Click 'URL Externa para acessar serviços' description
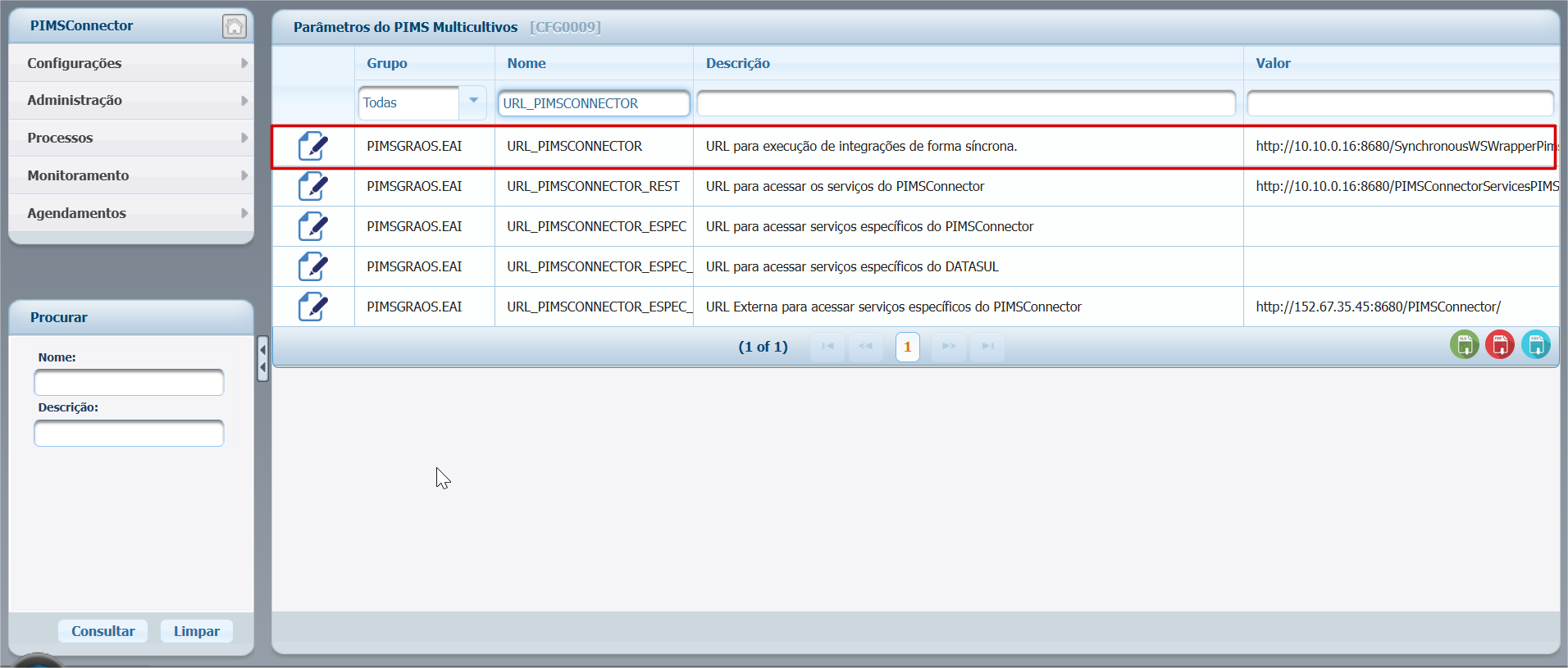Viewport: 1568px width, 668px height. tap(893, 307)
